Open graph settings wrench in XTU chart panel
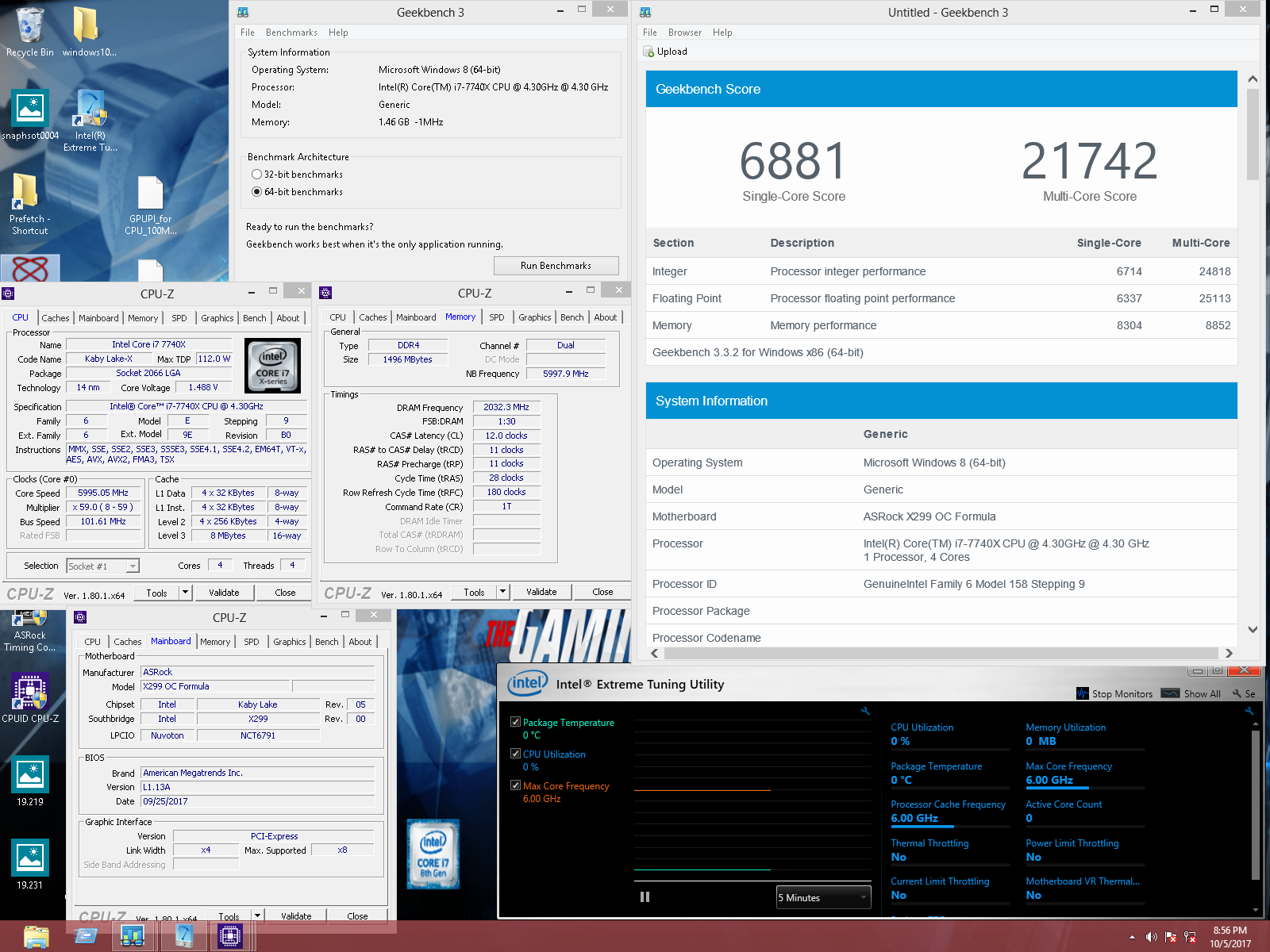 point(865,712)
